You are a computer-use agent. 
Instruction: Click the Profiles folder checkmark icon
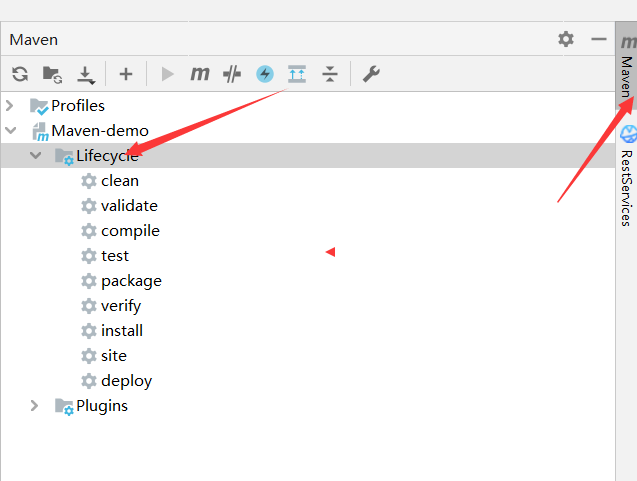39,106
